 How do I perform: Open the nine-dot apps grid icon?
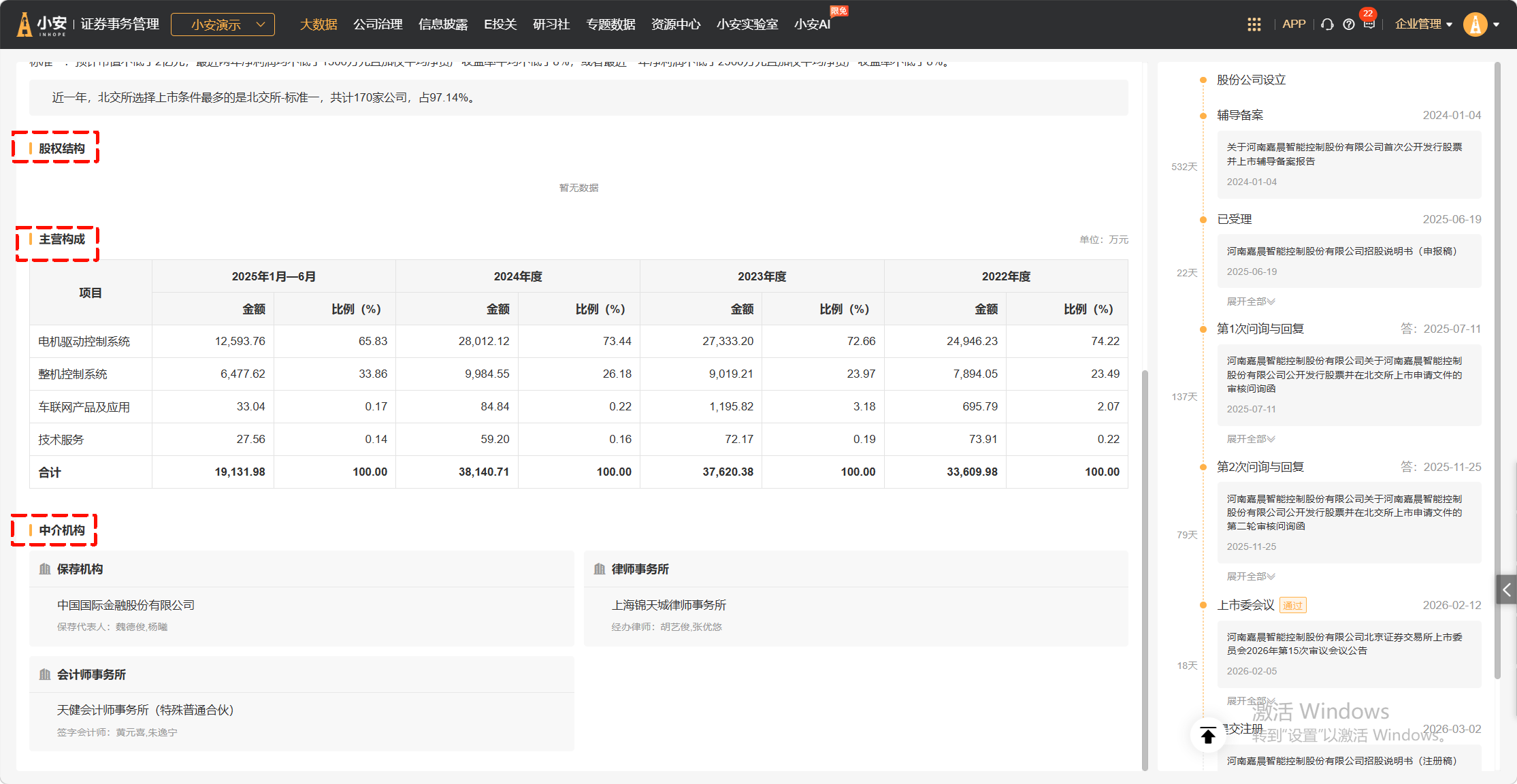1254,24
